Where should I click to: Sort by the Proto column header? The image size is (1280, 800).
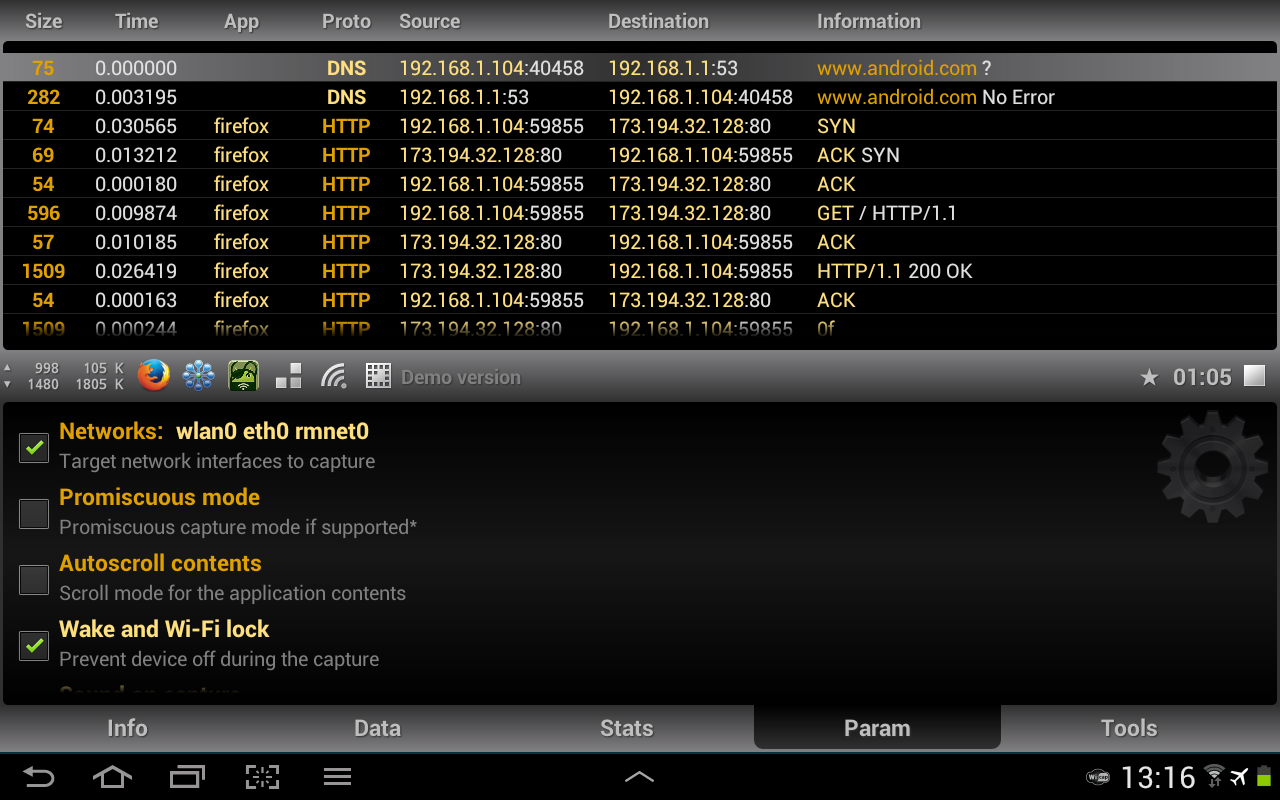click(346, 21)
